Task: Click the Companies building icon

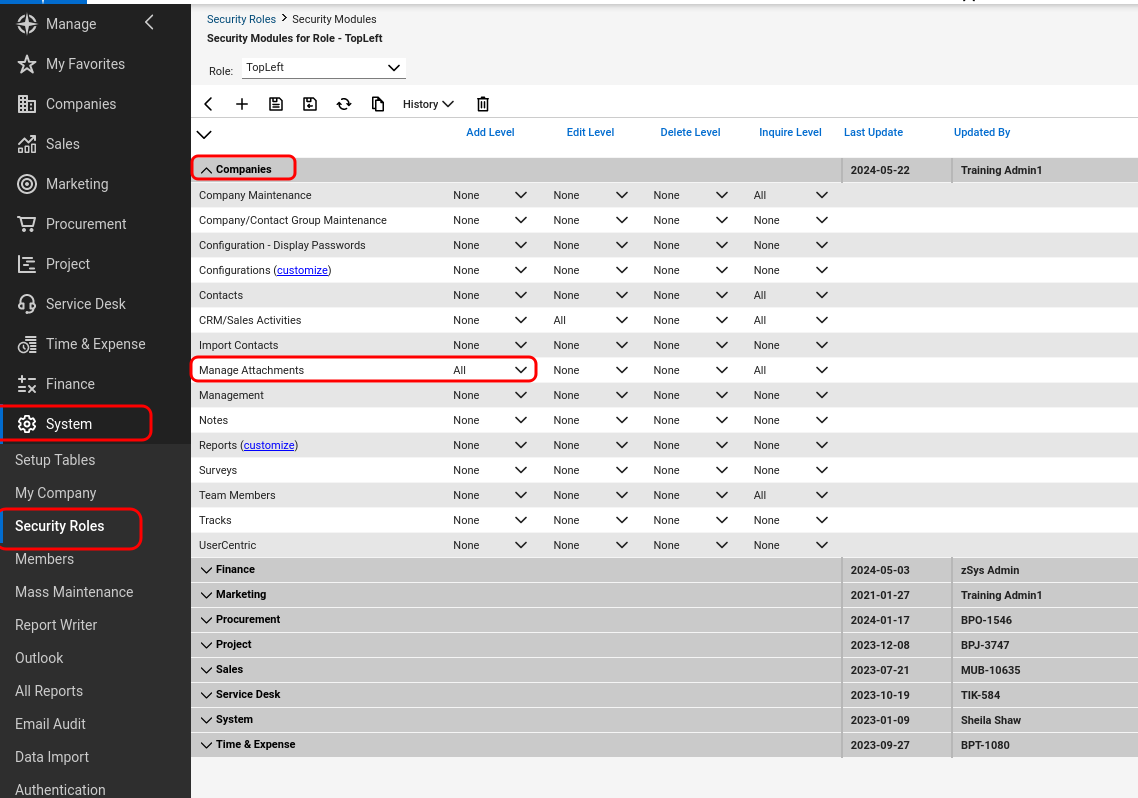Action: (x=27, y=104)
